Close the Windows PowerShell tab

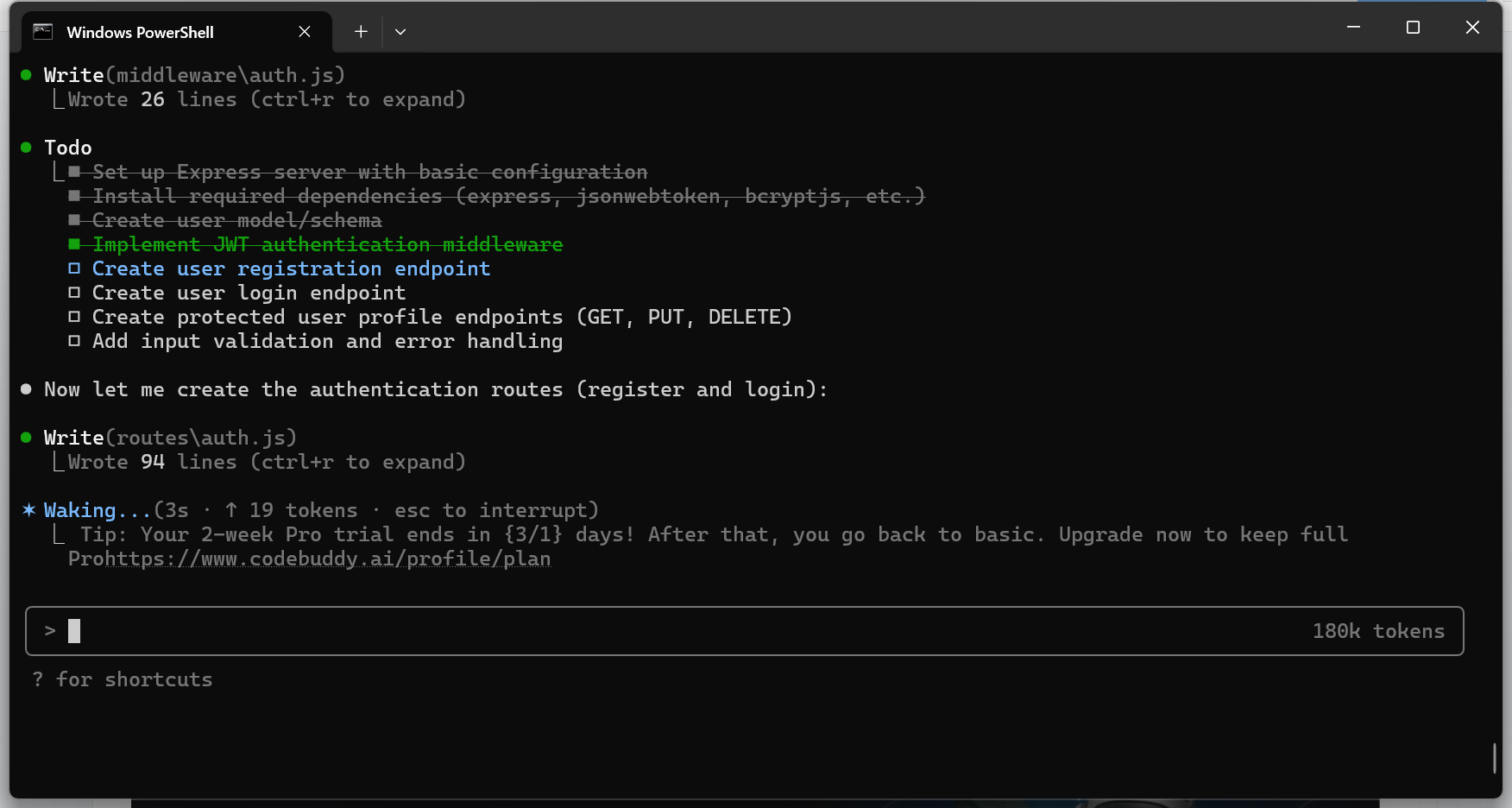click(305, 32)
